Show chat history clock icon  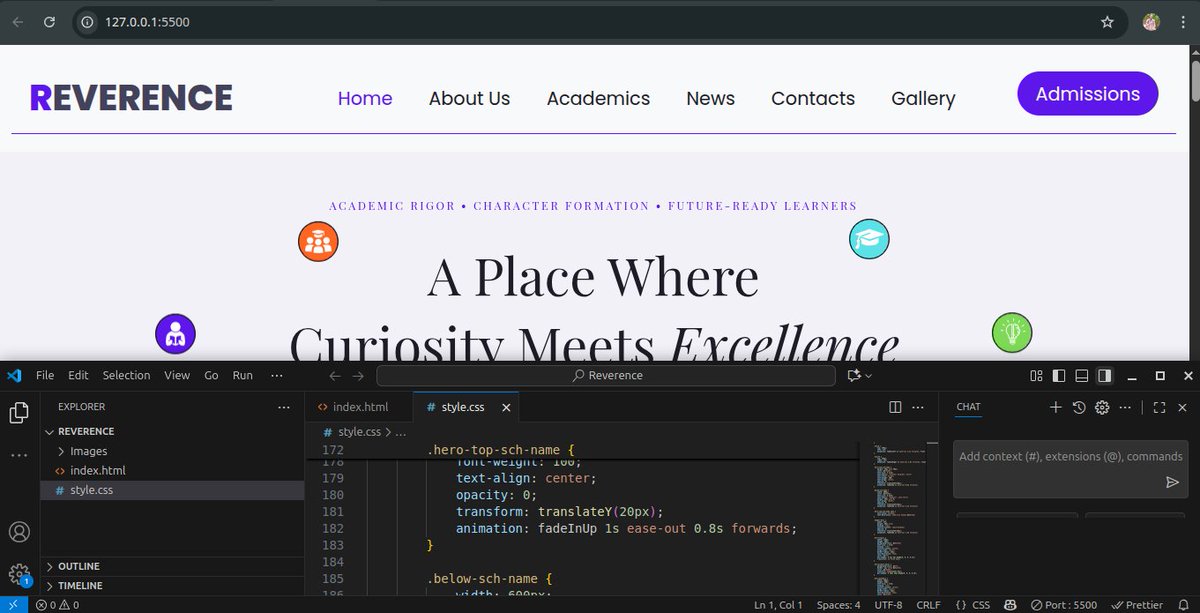click(x=1079, y=407)
